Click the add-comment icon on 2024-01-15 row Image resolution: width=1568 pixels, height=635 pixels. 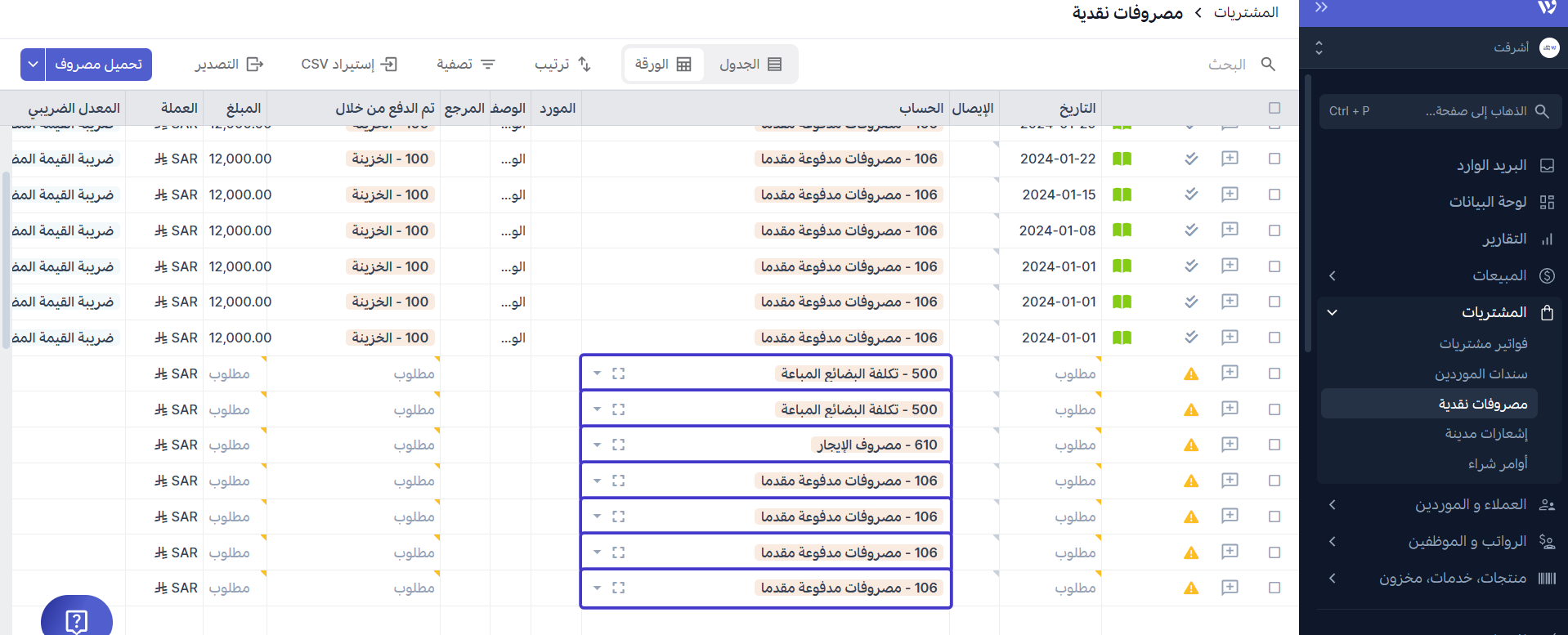click(x=1230, y=195)
